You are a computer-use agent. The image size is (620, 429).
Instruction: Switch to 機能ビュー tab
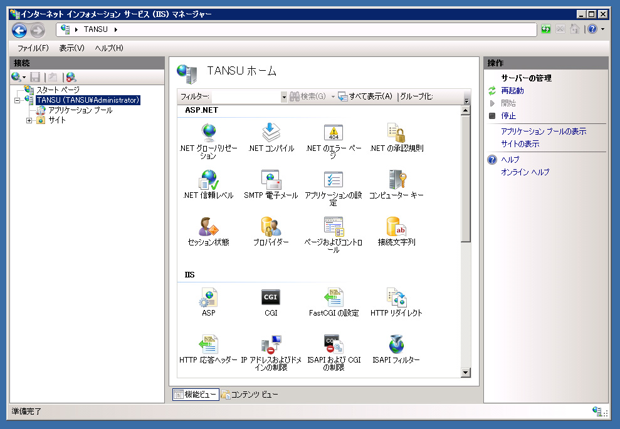pos(196,394)
